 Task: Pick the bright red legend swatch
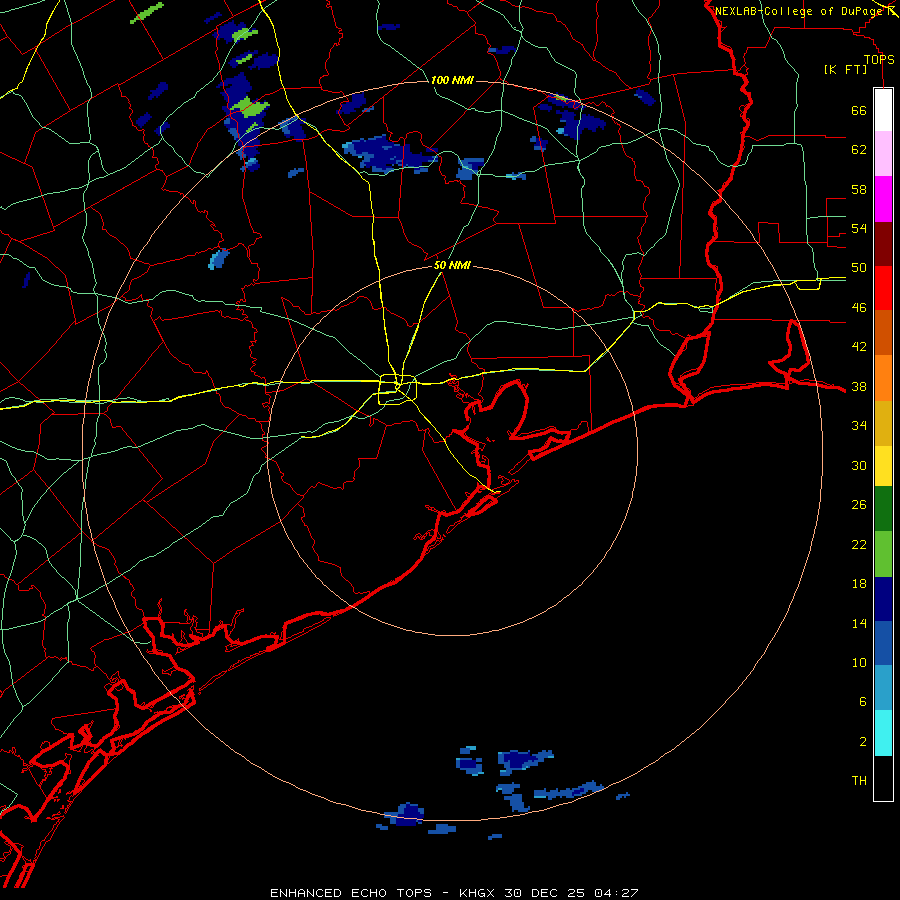click(883, 288)
